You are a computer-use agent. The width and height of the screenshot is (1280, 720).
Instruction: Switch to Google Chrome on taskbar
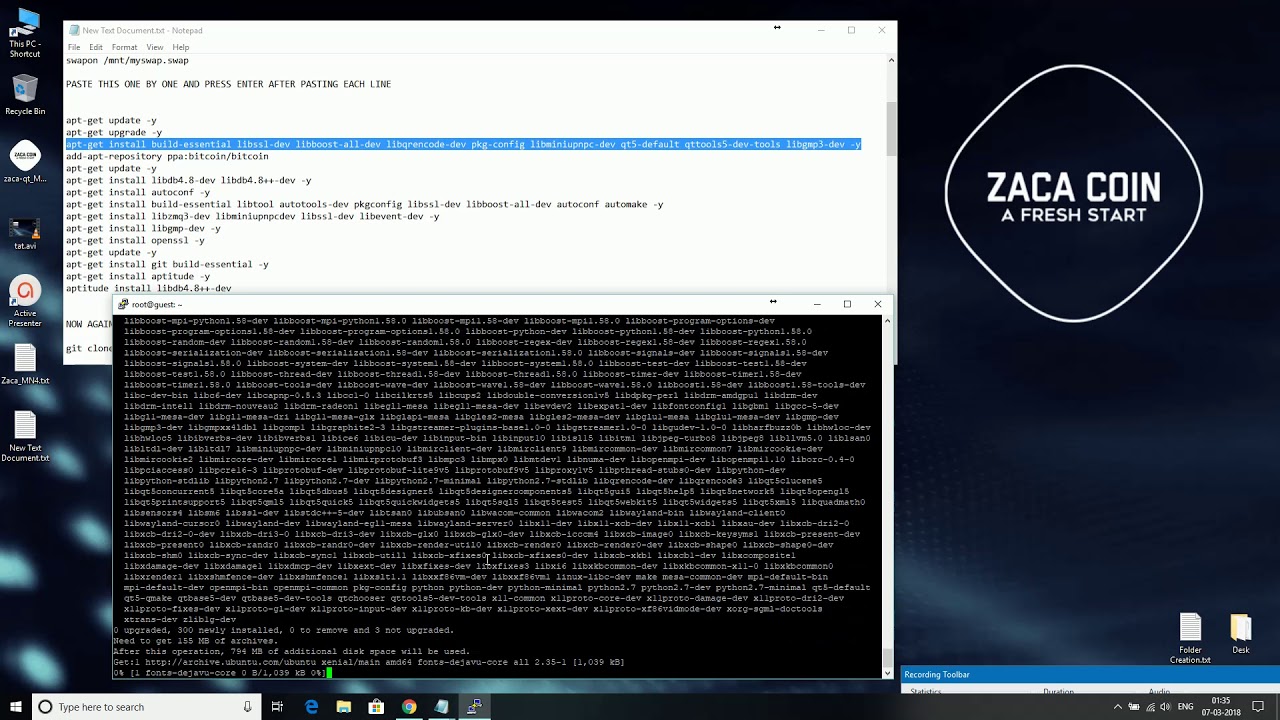409,707
